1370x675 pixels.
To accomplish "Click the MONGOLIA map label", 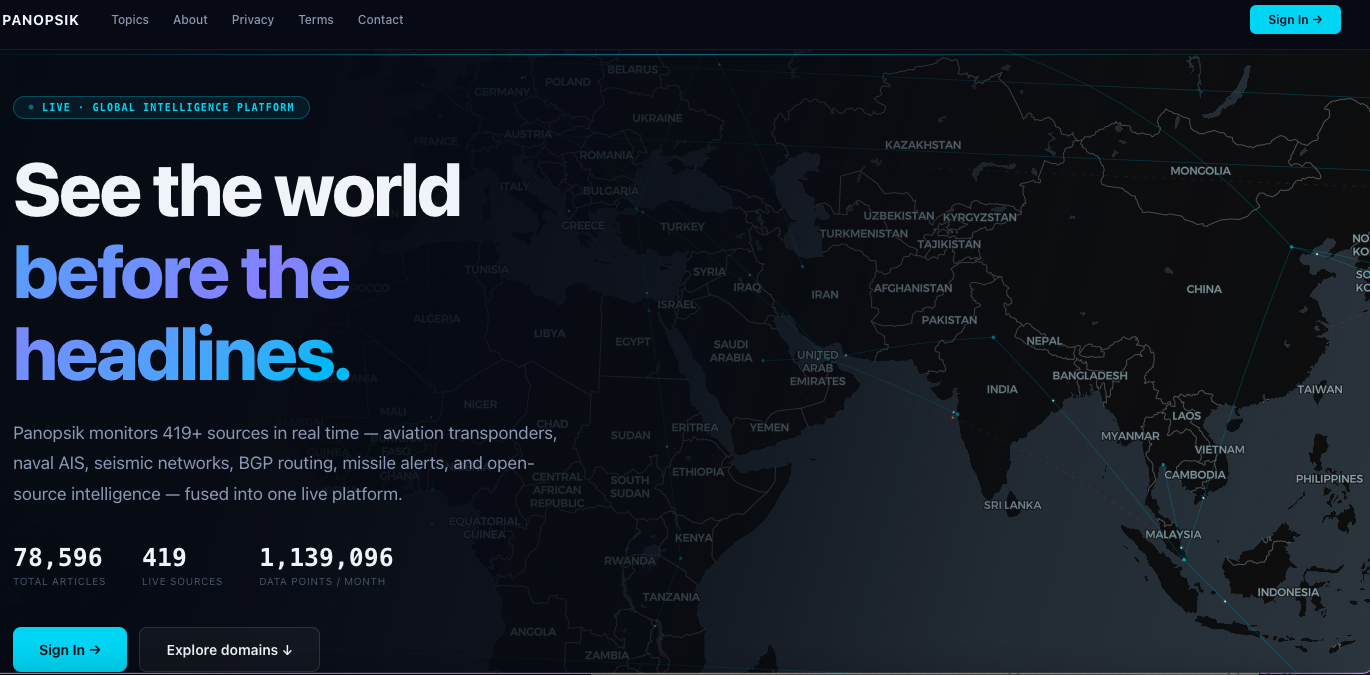I will [1200, 171].
